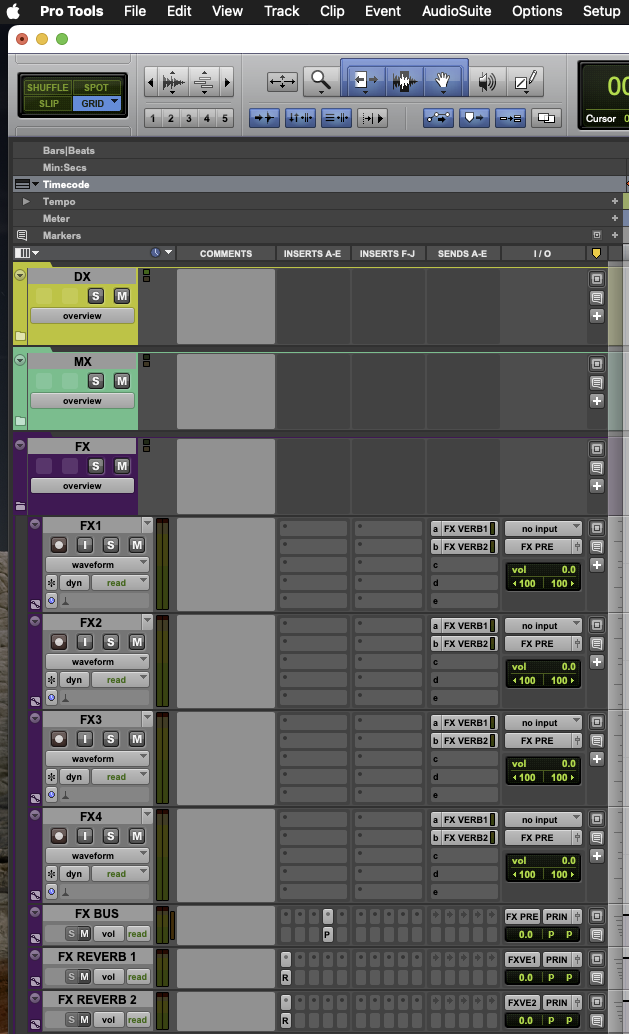Select the Selector waveform tool

[404, 81]
